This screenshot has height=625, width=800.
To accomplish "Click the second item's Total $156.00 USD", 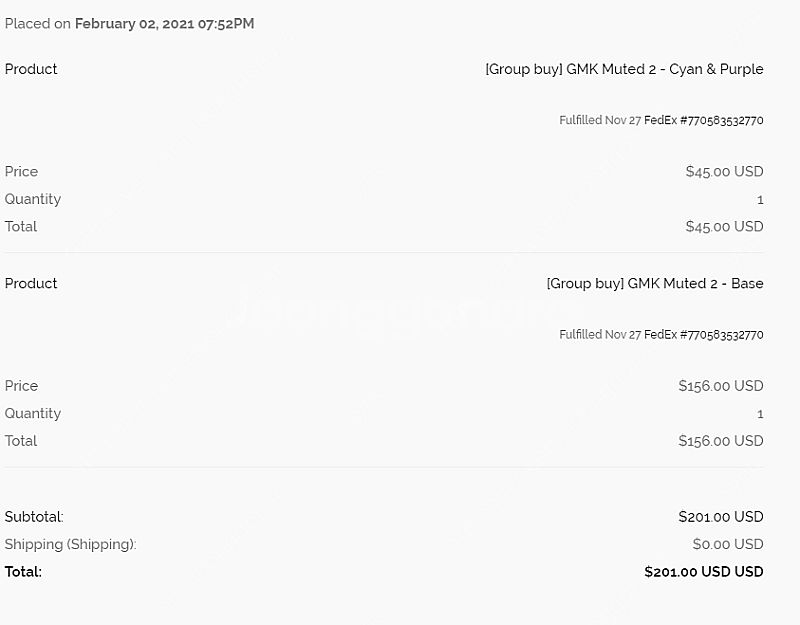I will click(721, 441).
